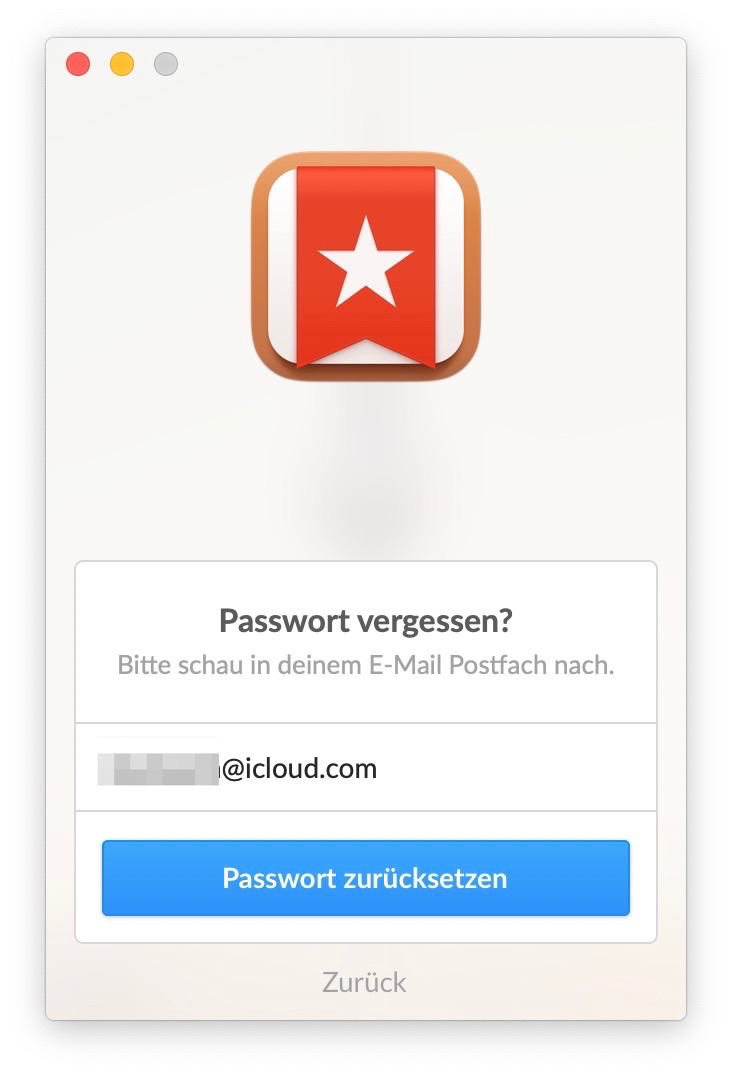Click the Passwort vergessen? heading
Image resolution: width=732 pixels, height=1074 pixels.
pos(366,621)
